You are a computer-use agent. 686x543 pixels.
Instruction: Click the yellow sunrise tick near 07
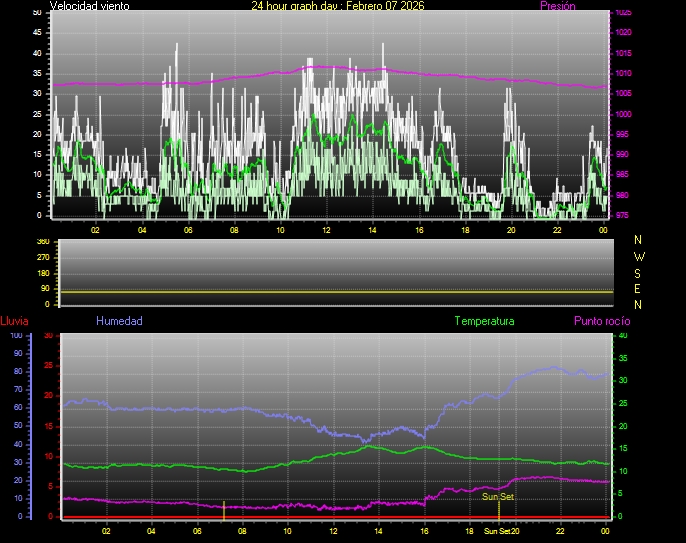(x=224, y=508)
